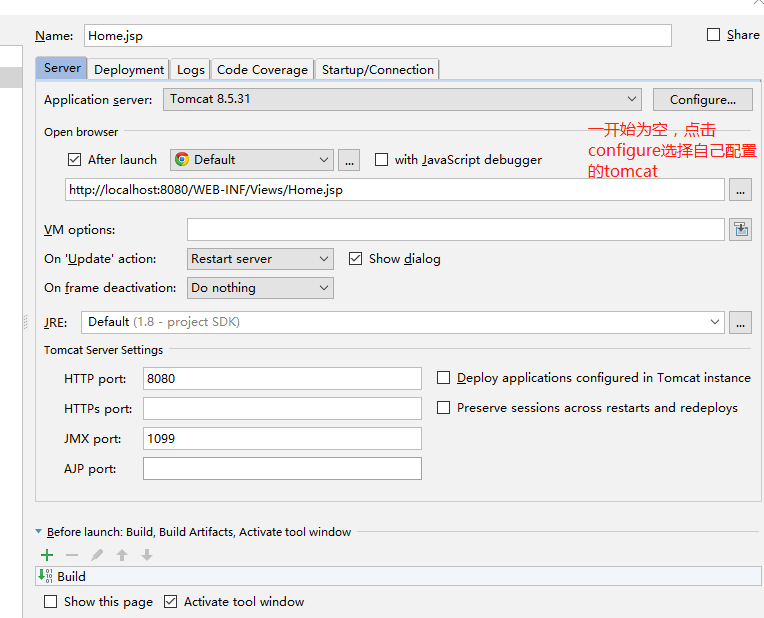Image resolution: width=764 pixels, height=618 pixels.
Task: Switch to the Deployment tab
Action: [x=129, y=70]
